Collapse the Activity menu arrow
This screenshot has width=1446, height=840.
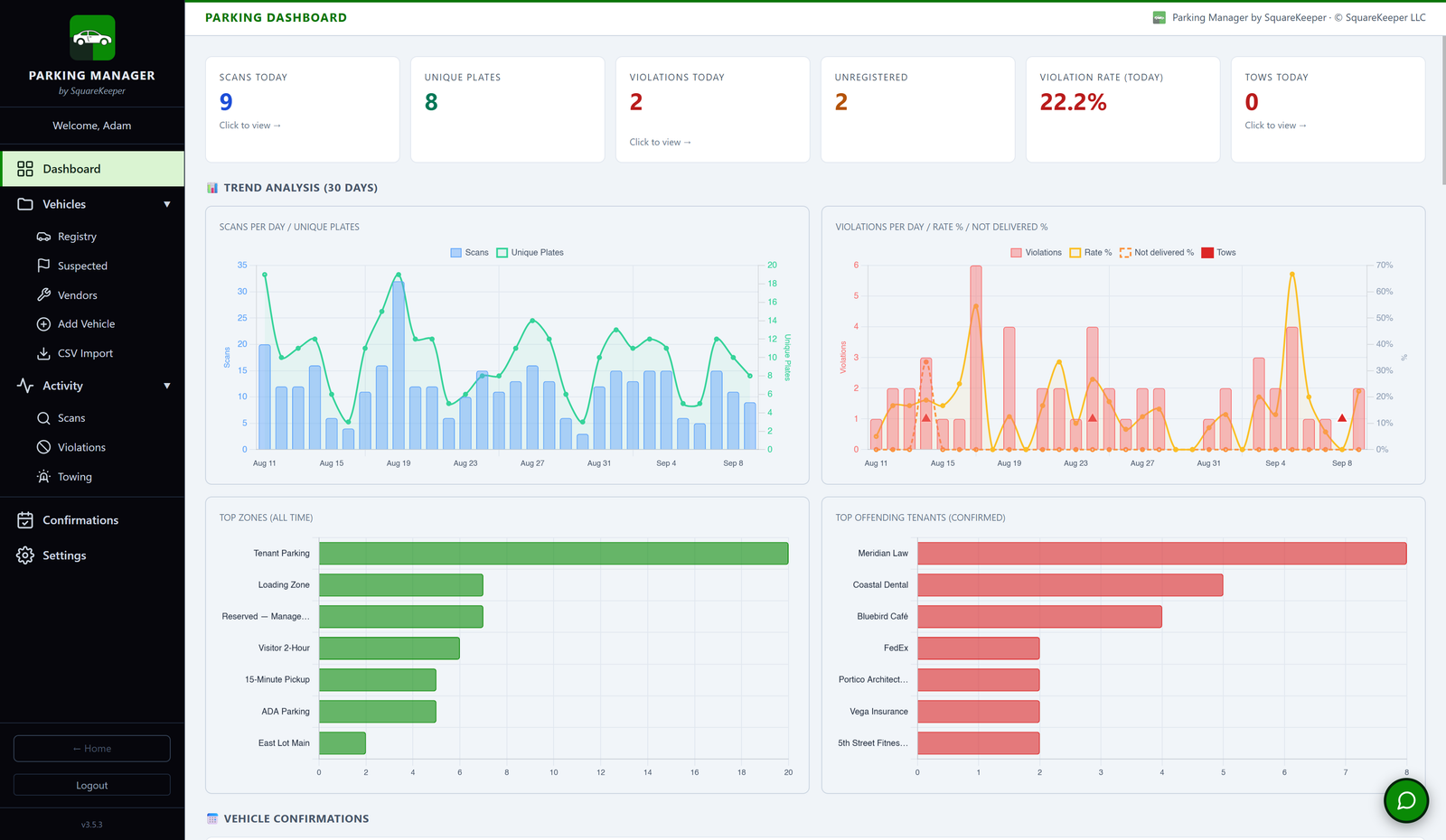click(167, 386)
